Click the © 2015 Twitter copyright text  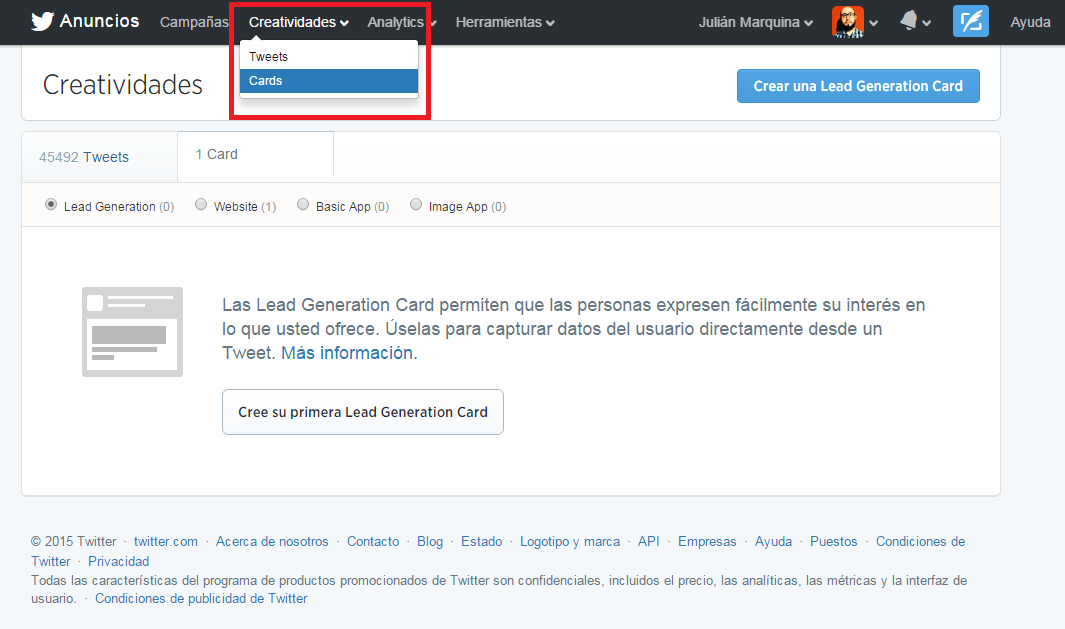point(73,541)
